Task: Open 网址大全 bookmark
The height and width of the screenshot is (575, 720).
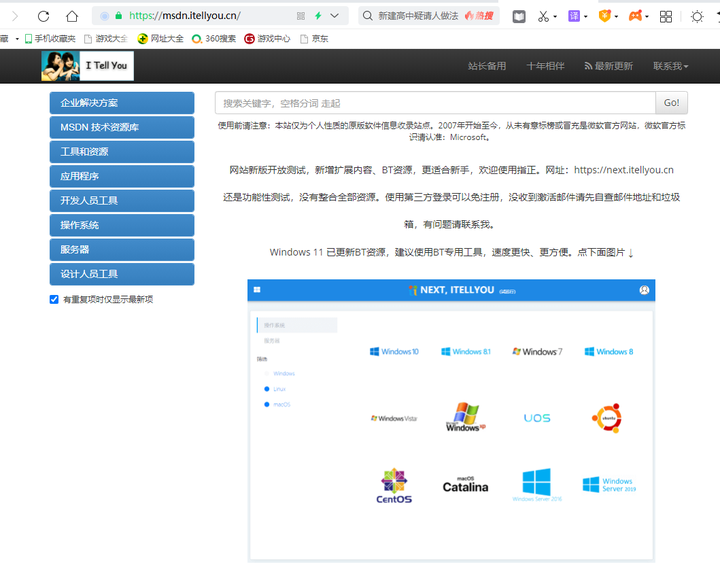Action: pos(160,39)
